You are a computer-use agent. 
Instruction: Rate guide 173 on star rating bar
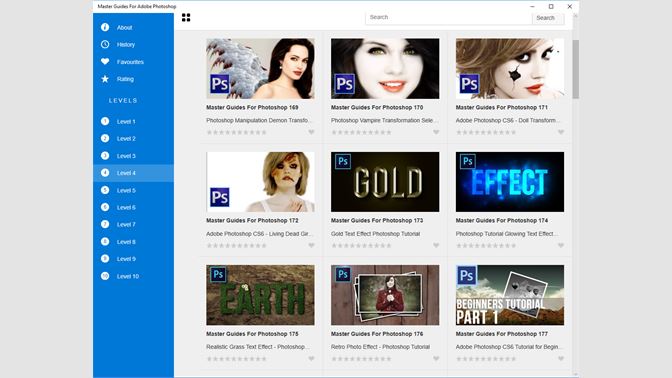[361, 246]
